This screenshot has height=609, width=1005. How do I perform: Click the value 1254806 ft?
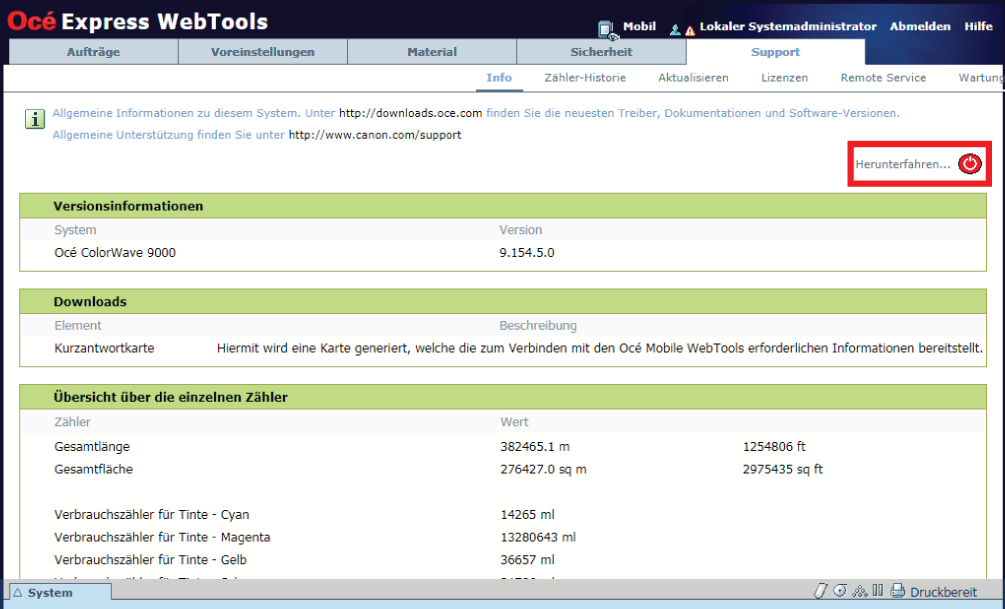774,446
